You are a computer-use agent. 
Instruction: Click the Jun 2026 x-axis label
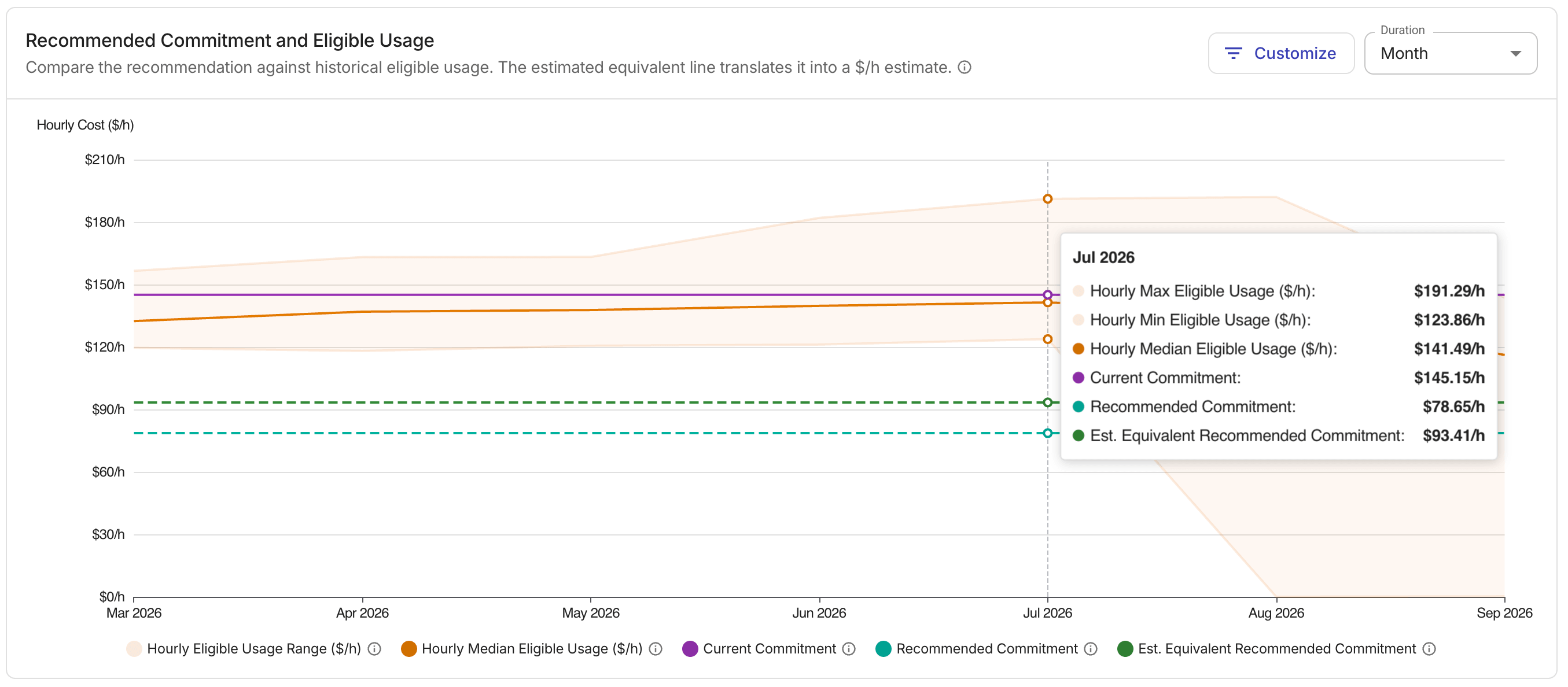pyautogui.click(x=819, y=614)
